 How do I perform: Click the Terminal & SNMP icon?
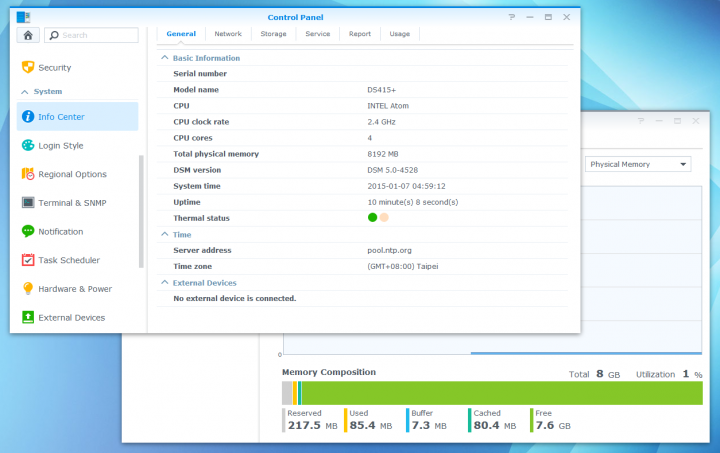[x=28, y=202]
